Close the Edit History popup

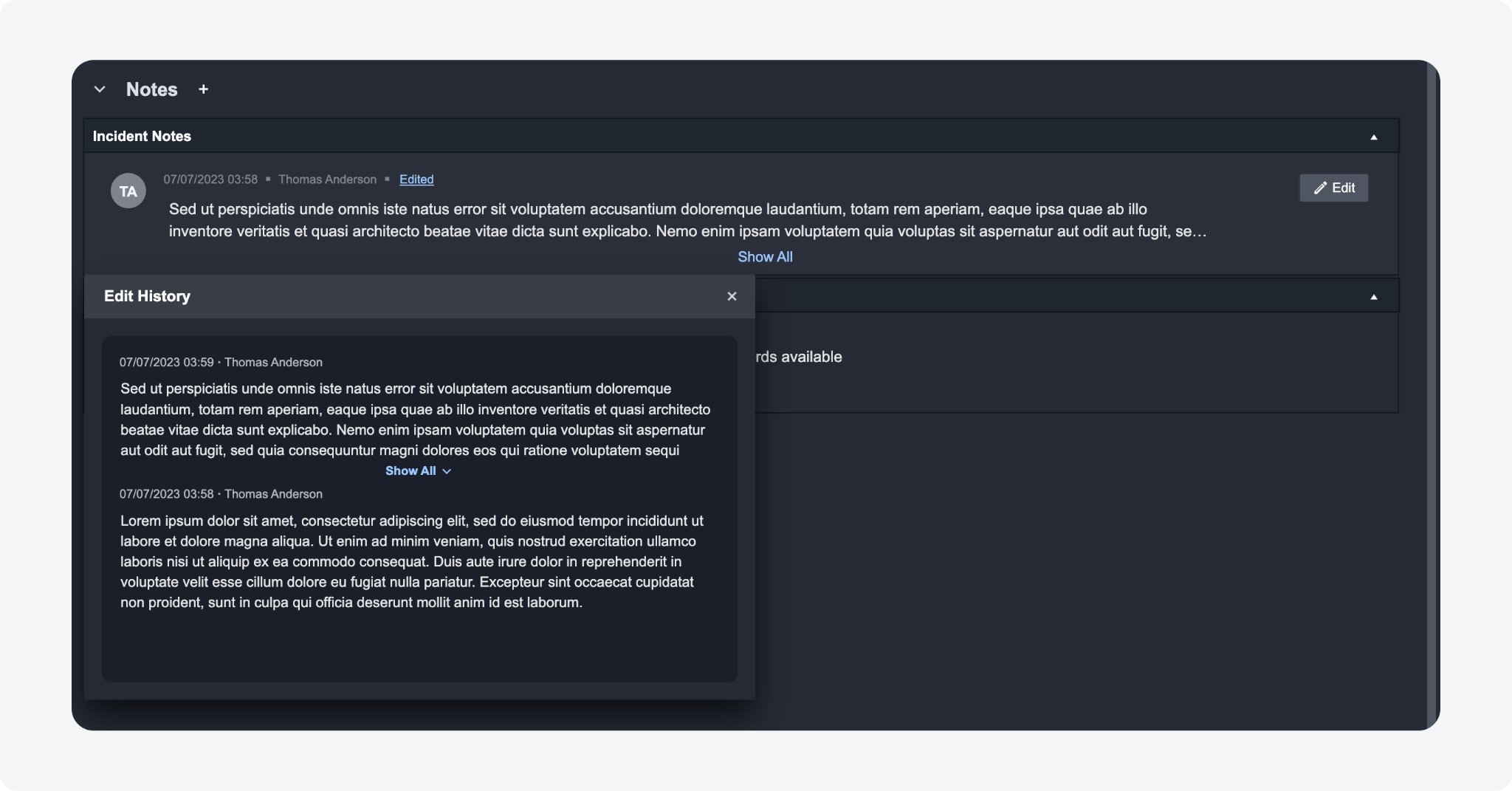[x=732, y=296]
